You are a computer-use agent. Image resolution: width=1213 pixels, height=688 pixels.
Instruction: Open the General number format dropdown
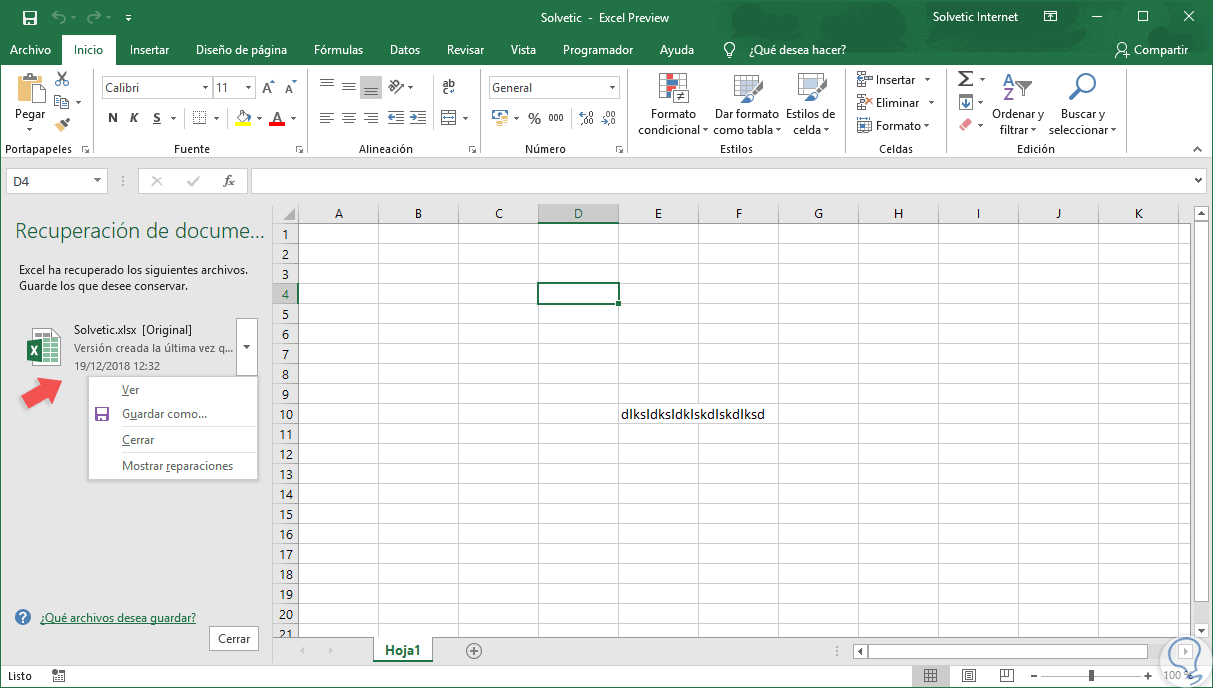coord(612,88)
